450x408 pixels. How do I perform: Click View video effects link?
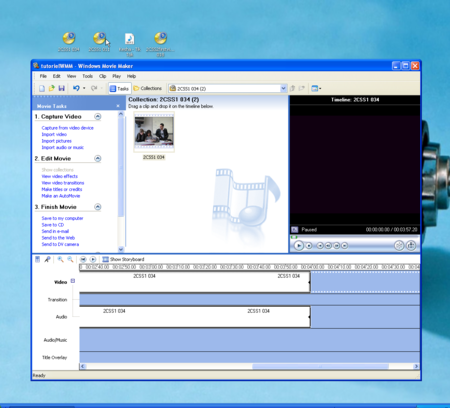[59, 176]
